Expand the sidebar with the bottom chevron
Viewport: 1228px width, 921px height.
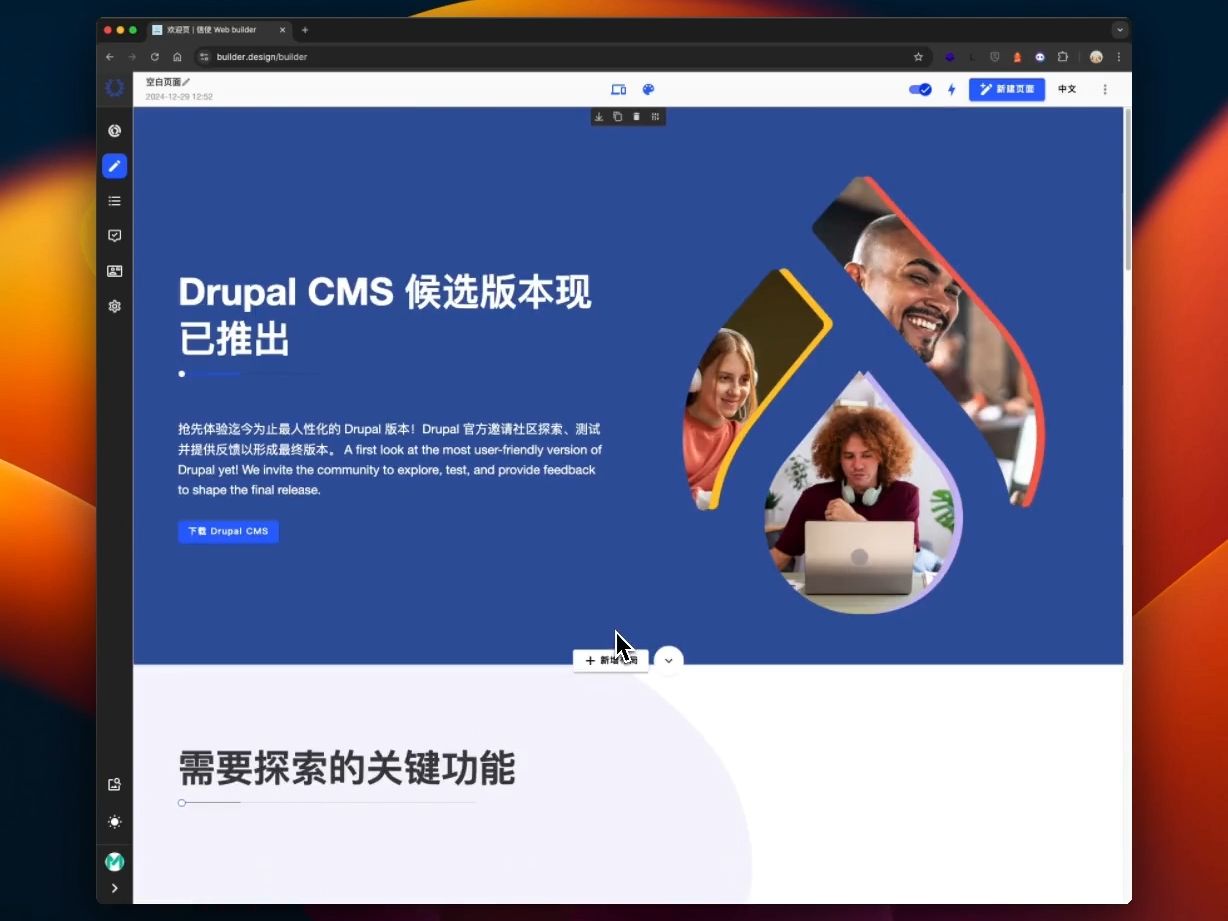point(115,888)
